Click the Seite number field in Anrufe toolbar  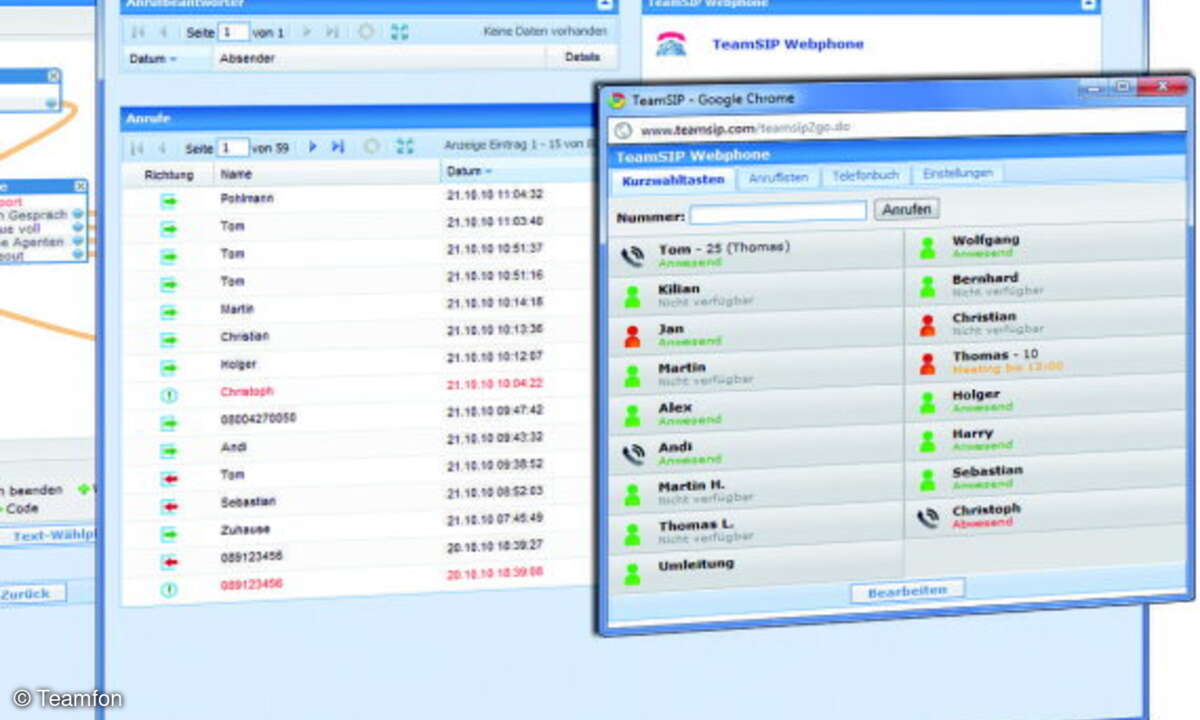233,148
